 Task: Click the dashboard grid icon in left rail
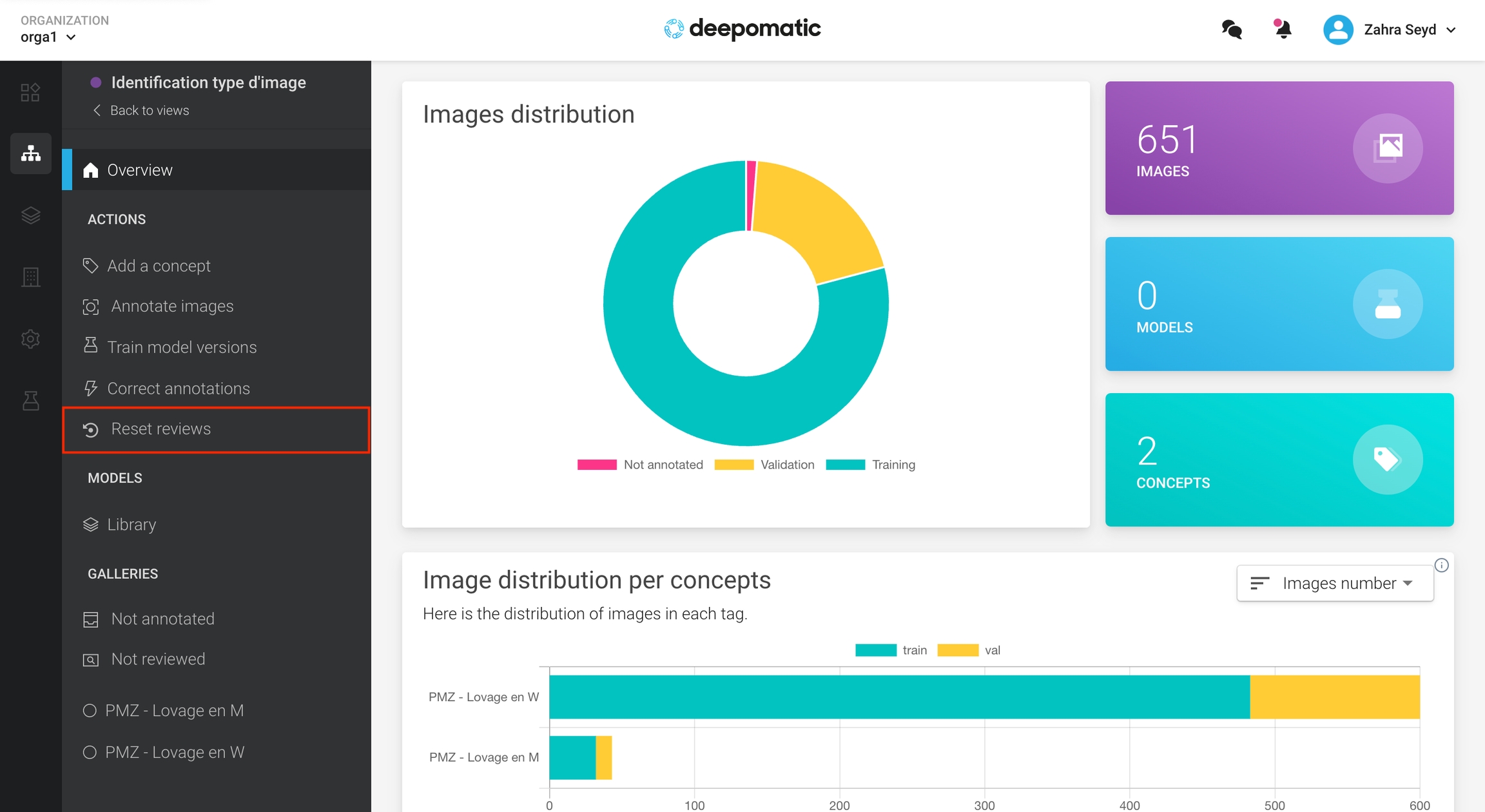(x=30, y=92)
